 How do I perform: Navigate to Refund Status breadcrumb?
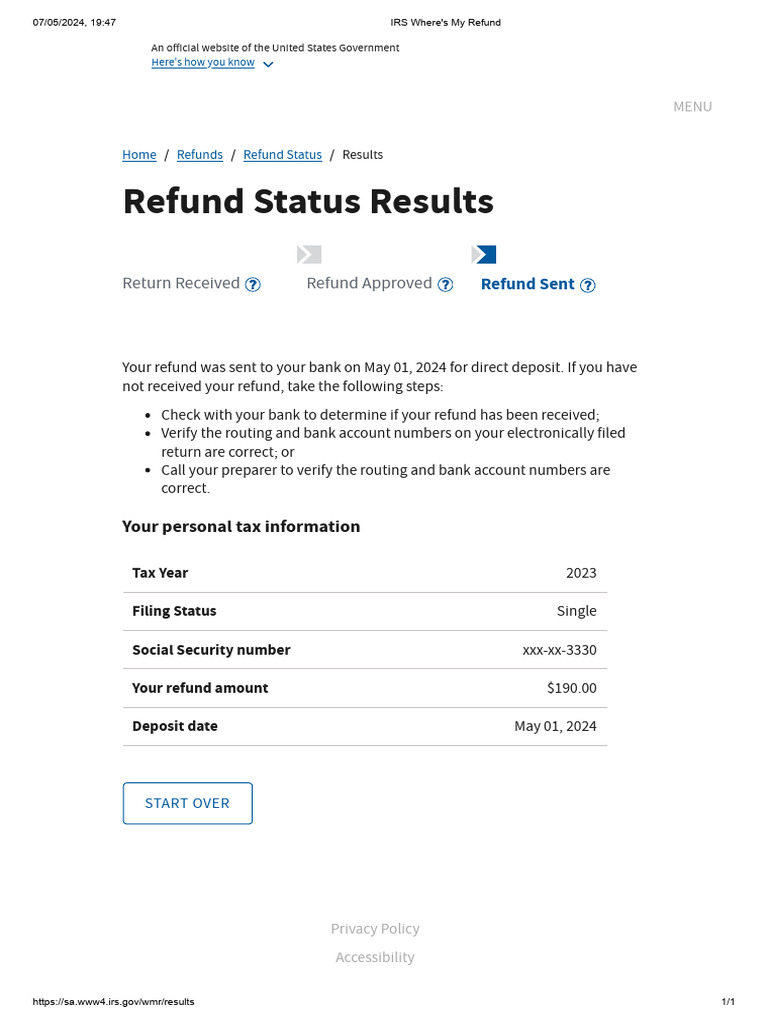(282, 155)
